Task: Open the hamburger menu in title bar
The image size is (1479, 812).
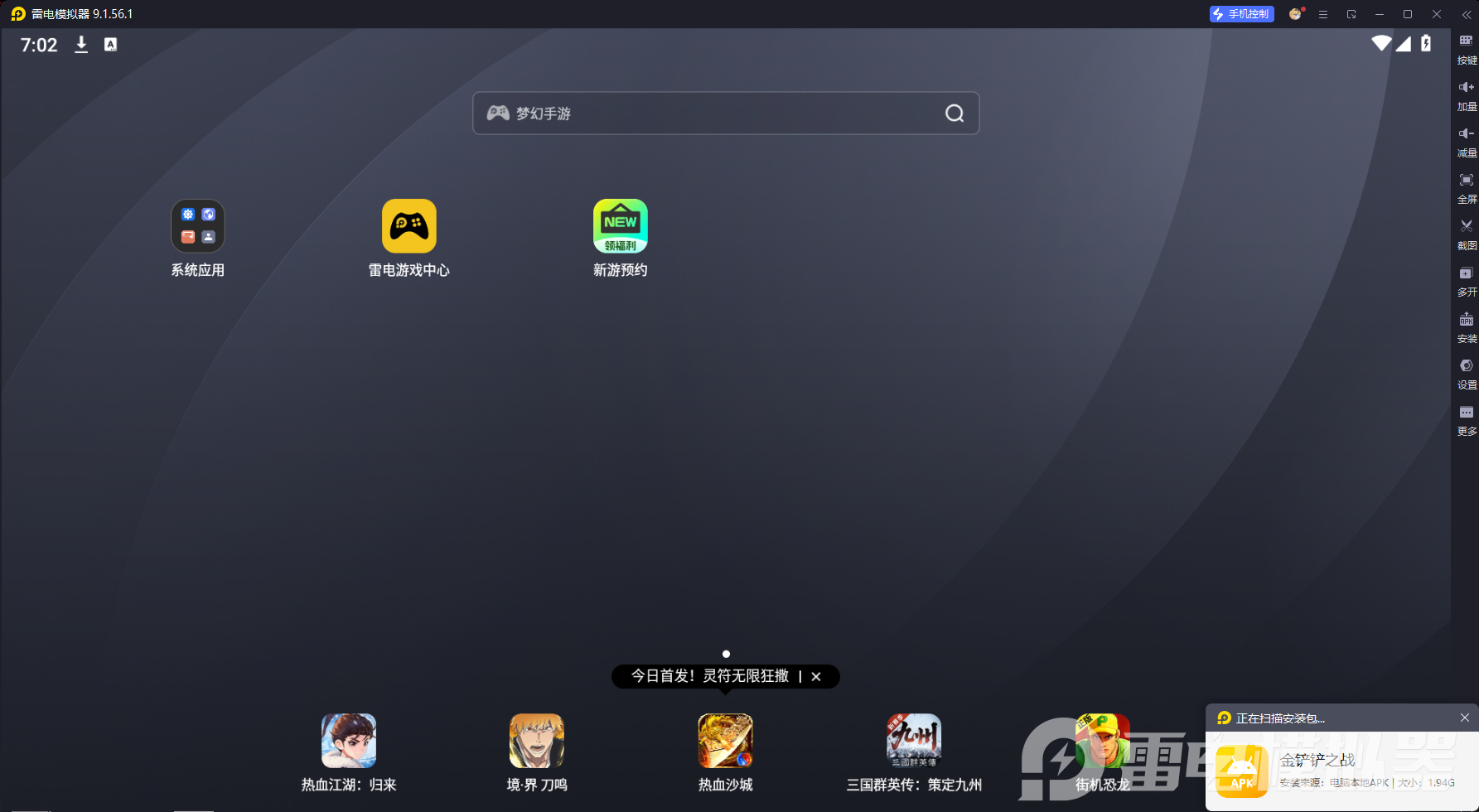Action: (1323, 14)
